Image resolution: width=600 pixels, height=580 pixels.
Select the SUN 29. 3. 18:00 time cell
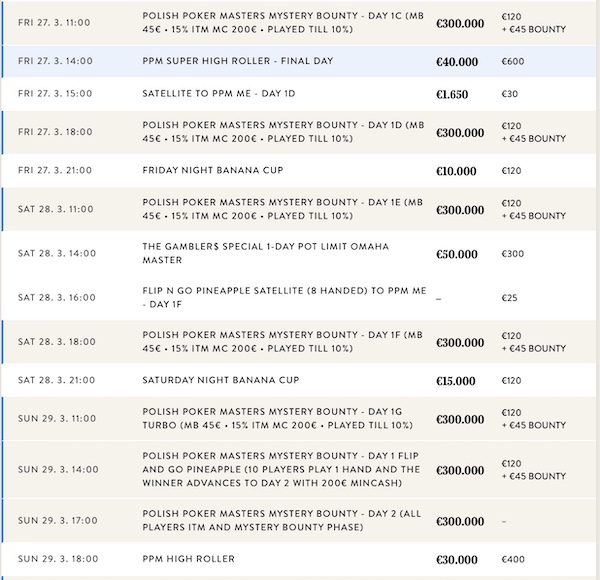click(56, 557)
